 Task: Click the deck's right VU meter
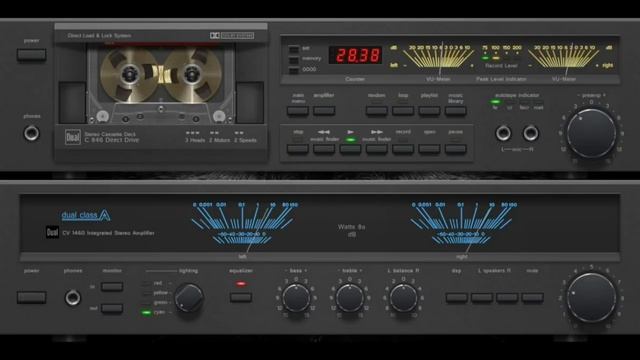(x=565, y=57)
